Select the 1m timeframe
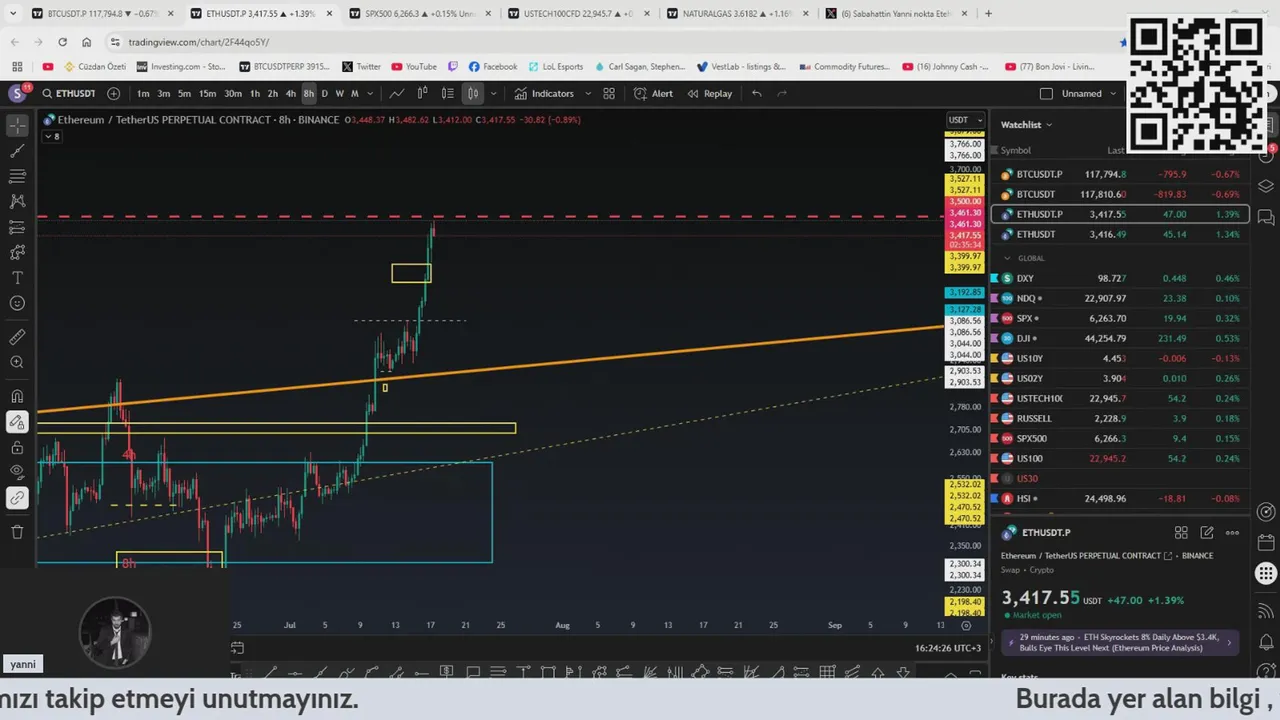Screen dimensions: 1280x720 coord(143,93)
